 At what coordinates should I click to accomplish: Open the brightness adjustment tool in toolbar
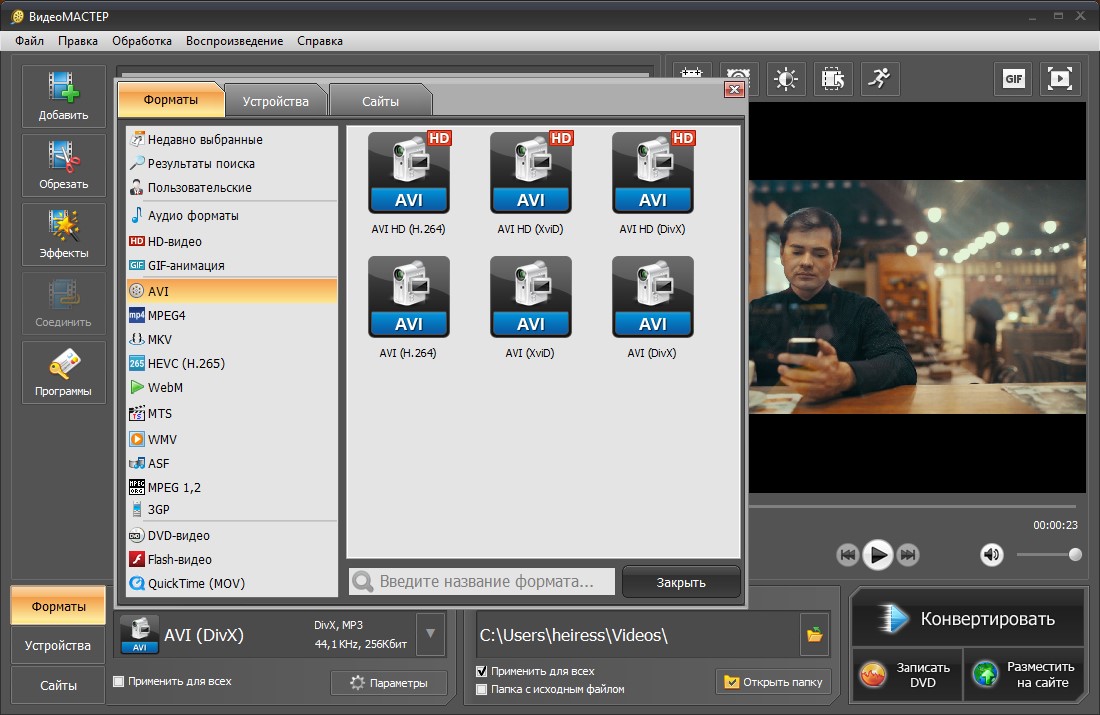pos(786,79)
